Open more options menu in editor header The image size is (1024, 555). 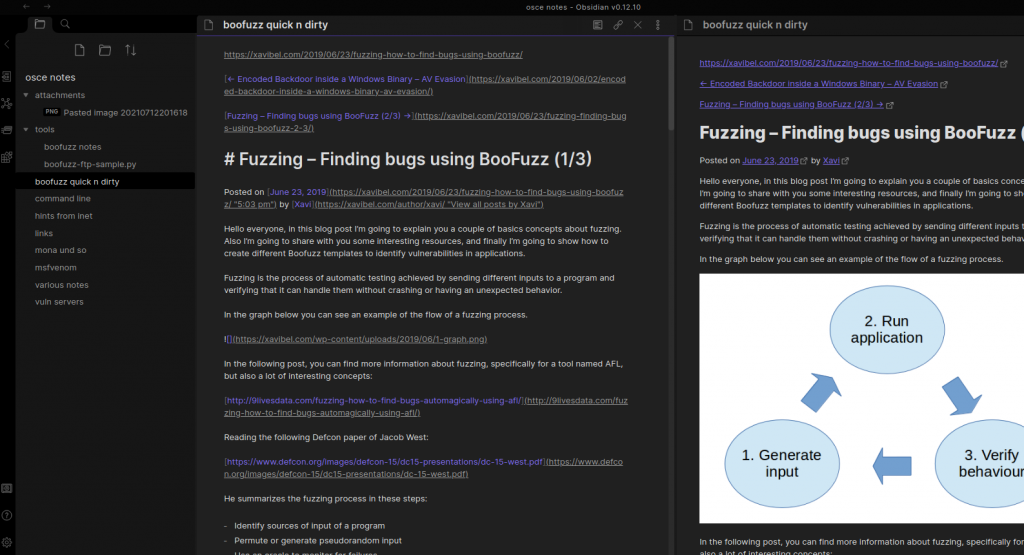658,25
